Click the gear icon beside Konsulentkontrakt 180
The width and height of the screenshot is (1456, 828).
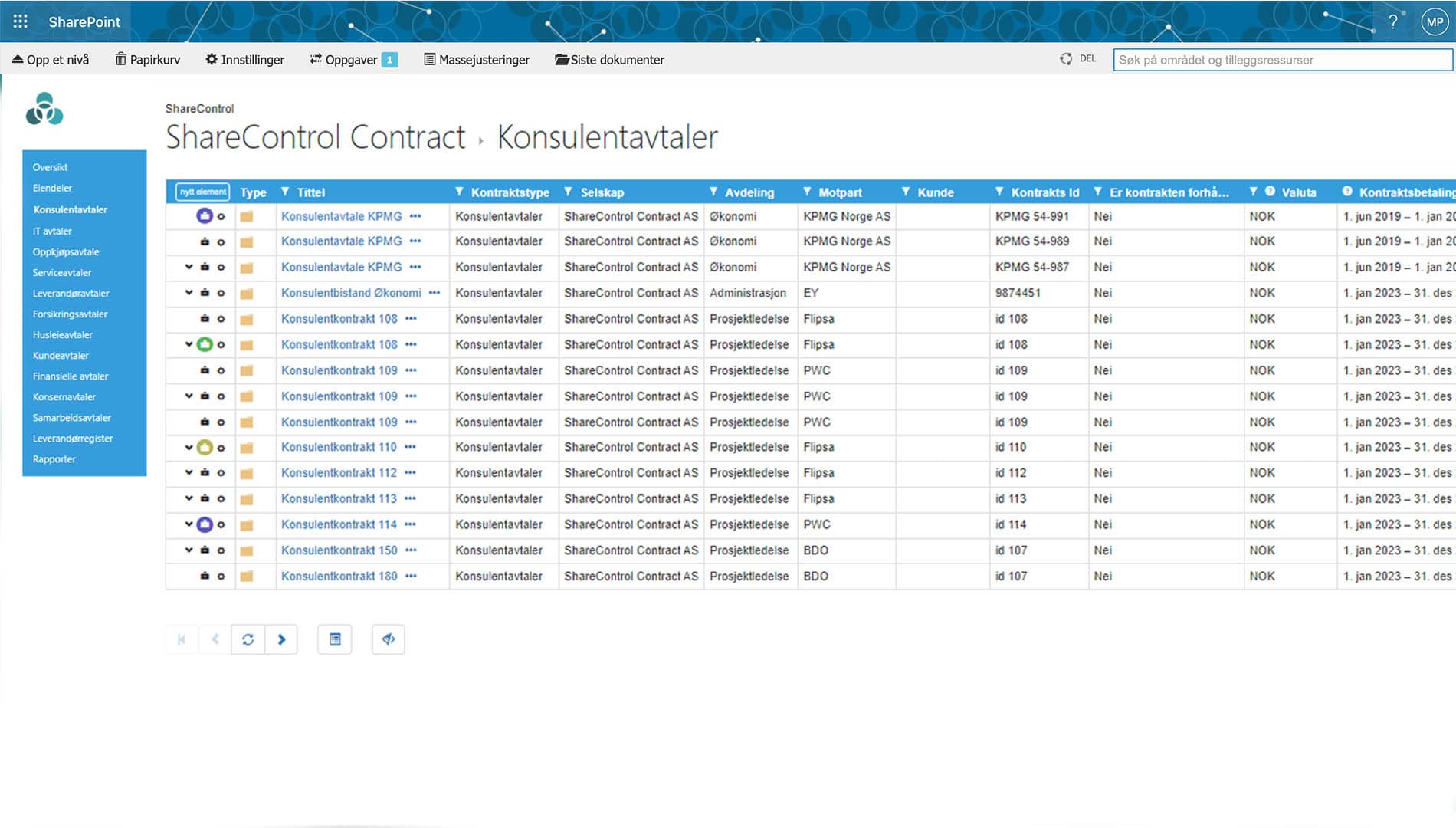[x=222, y=576]
